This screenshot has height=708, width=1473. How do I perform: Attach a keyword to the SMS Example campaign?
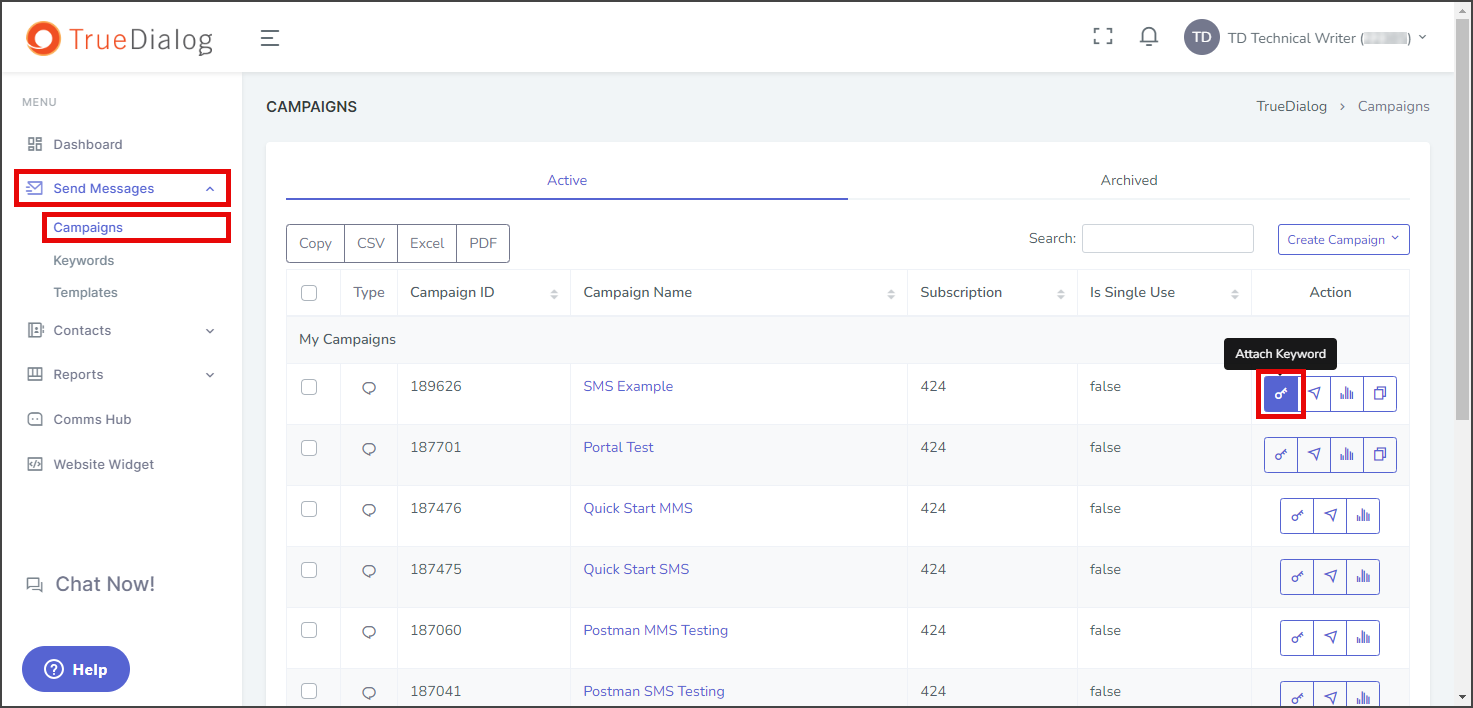tap(1281, 394)
